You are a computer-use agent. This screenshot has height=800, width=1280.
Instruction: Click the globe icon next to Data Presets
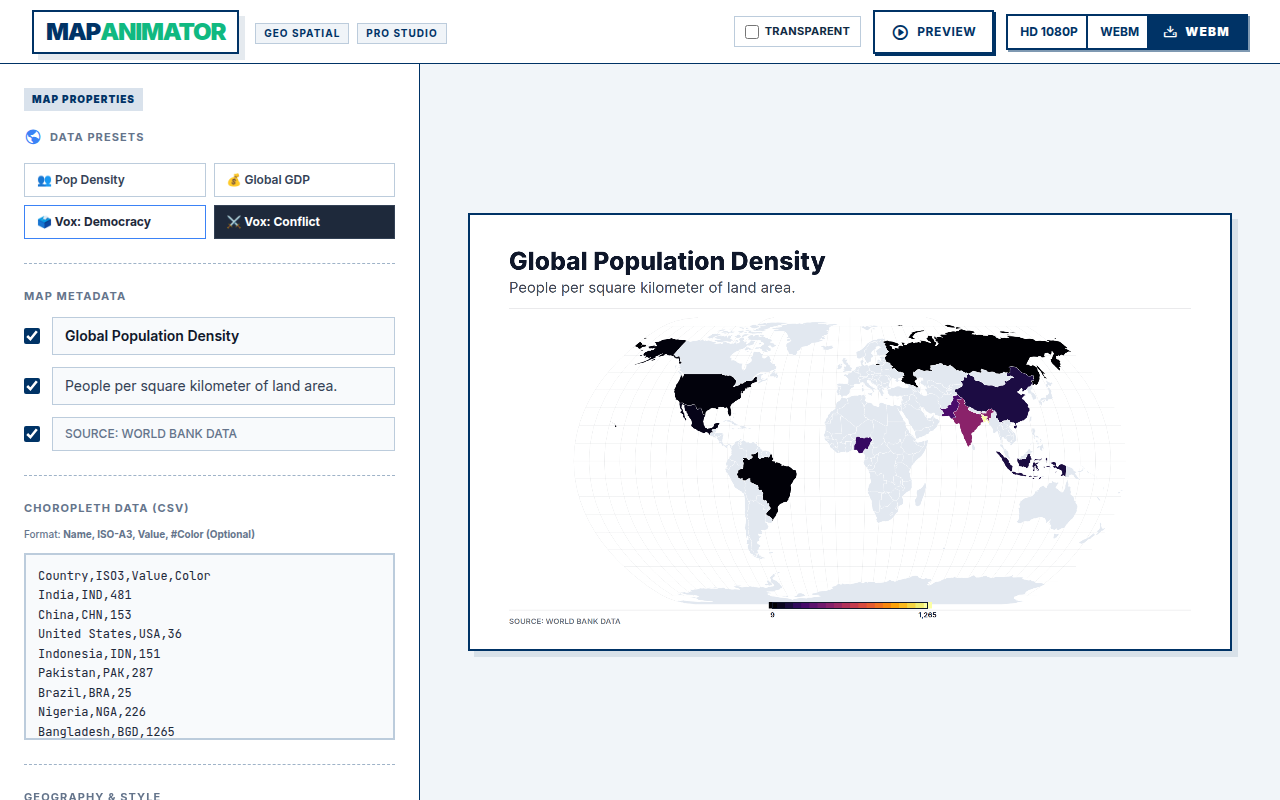33,137
